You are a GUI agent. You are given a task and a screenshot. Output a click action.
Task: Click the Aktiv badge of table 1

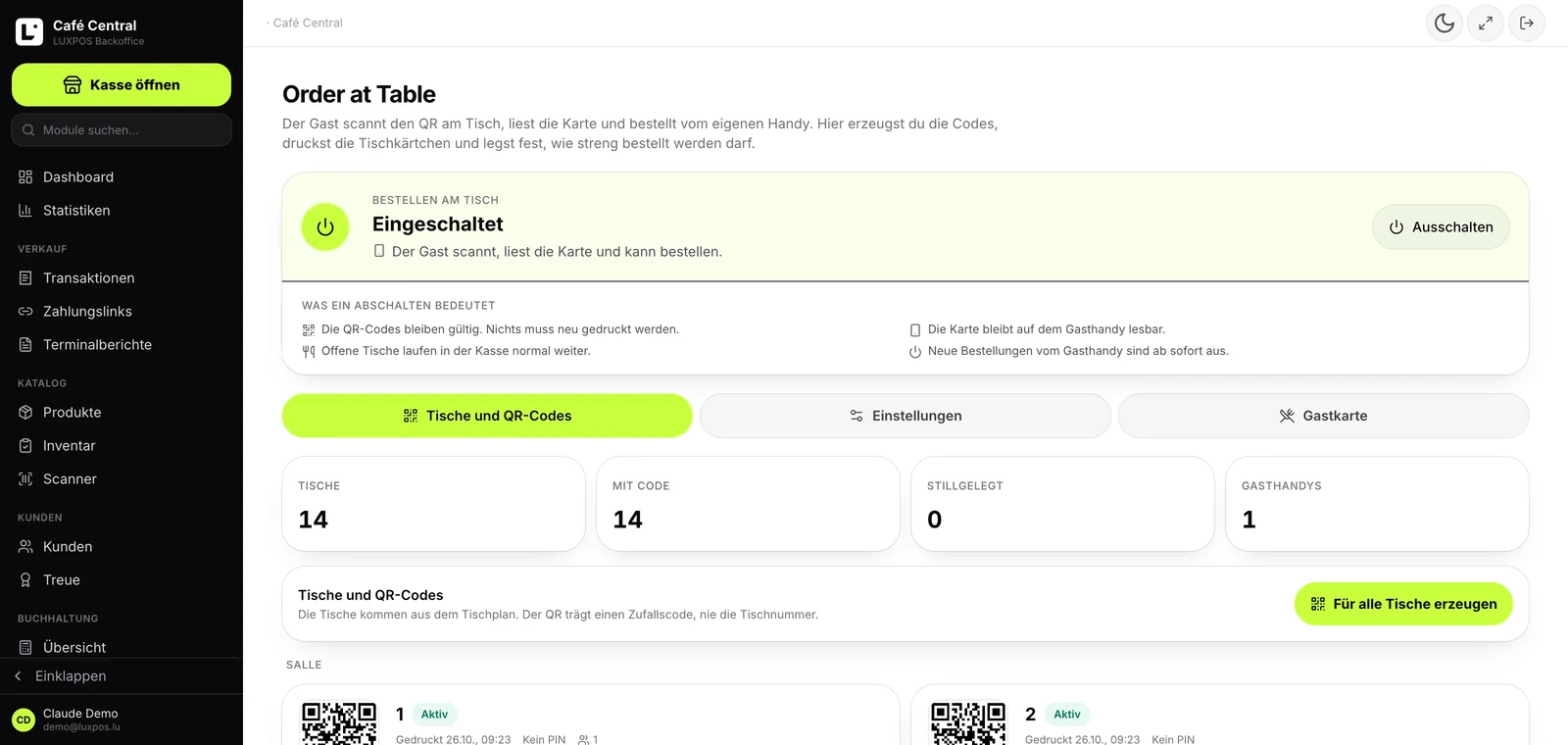click(434, 715)
